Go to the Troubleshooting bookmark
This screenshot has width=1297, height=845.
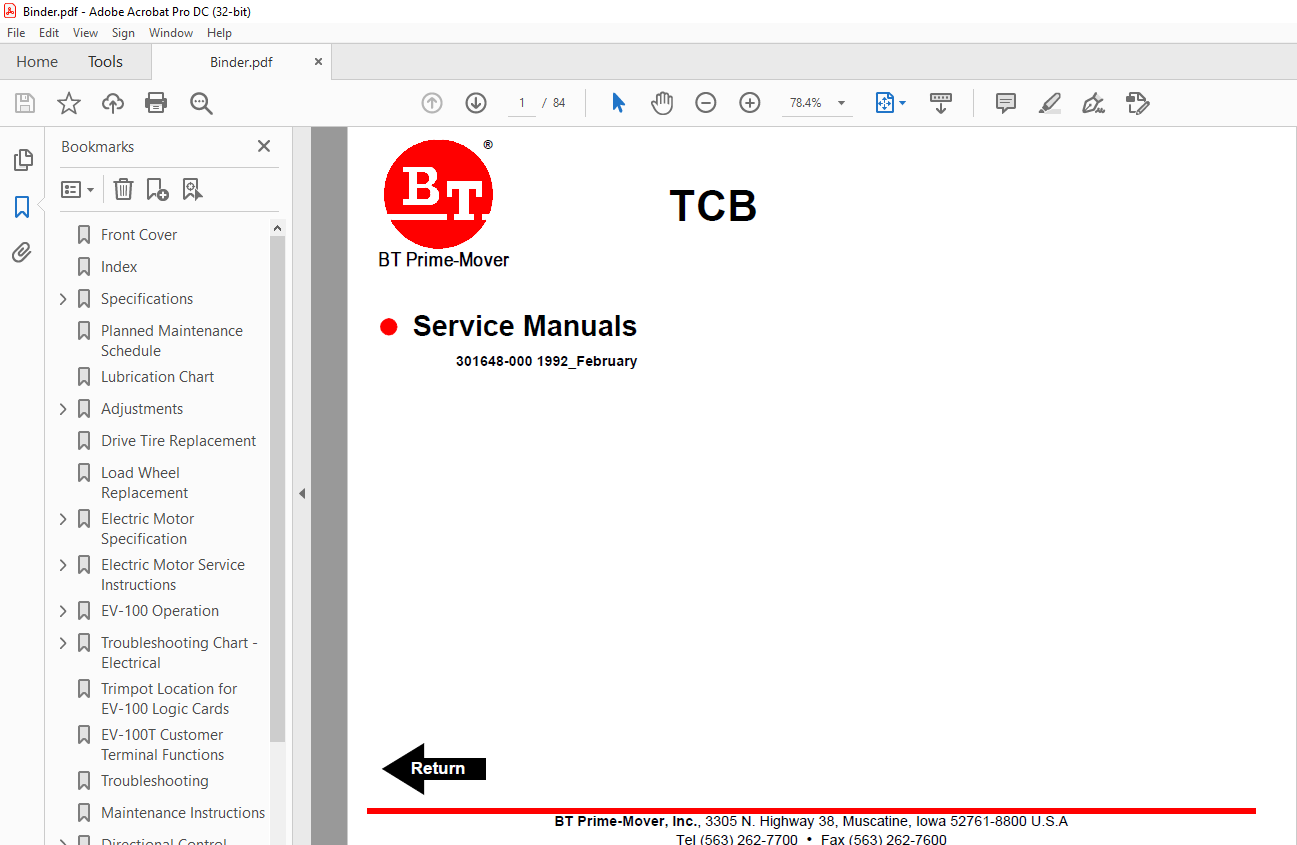pyautogui.click(x=154, y=781)
